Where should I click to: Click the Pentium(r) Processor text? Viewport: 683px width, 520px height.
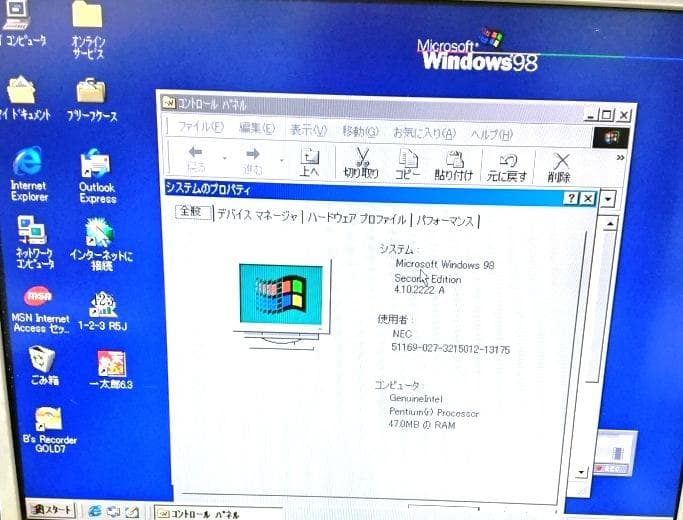(434, 412)
